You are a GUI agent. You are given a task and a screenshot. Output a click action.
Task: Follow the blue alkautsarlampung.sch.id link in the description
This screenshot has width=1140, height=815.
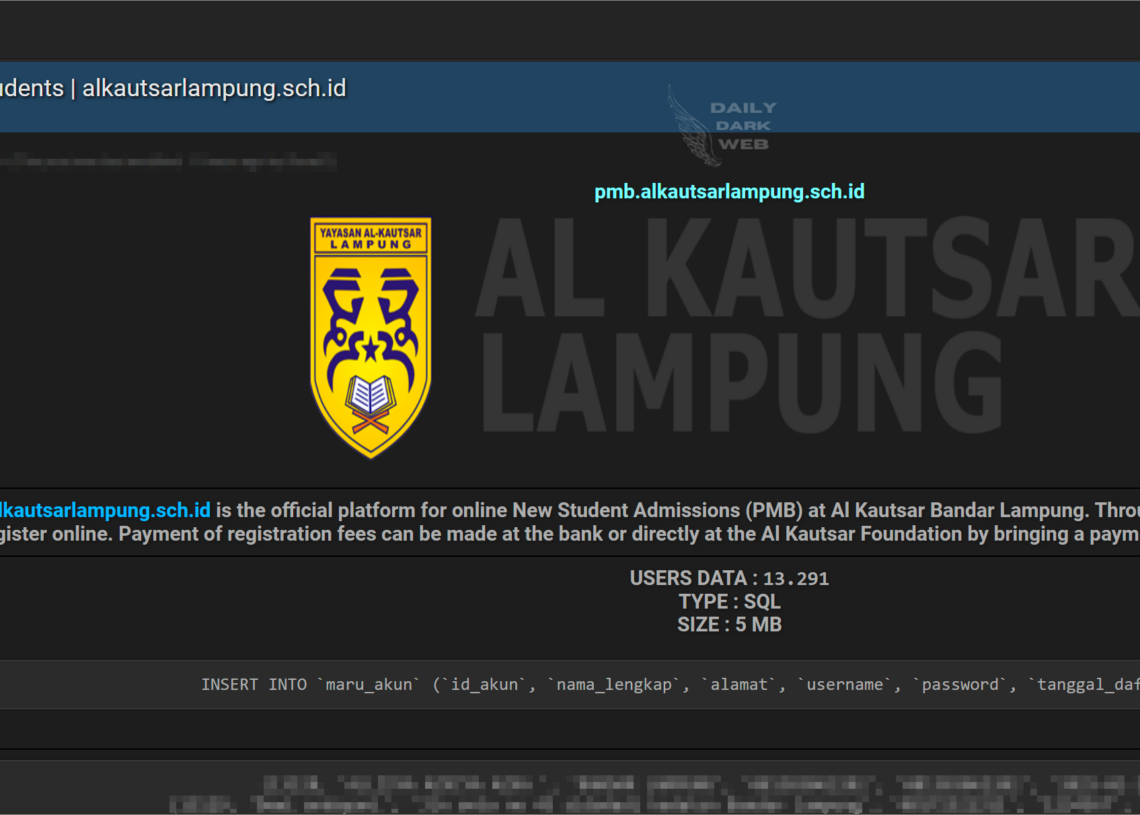point(104,510)
